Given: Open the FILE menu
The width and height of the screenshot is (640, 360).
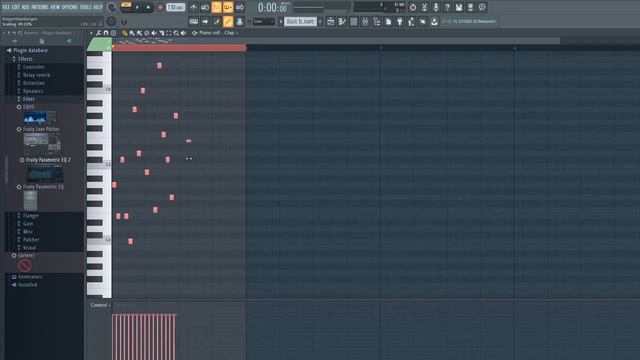Looking at the screenshot, I should coord(6,7).
